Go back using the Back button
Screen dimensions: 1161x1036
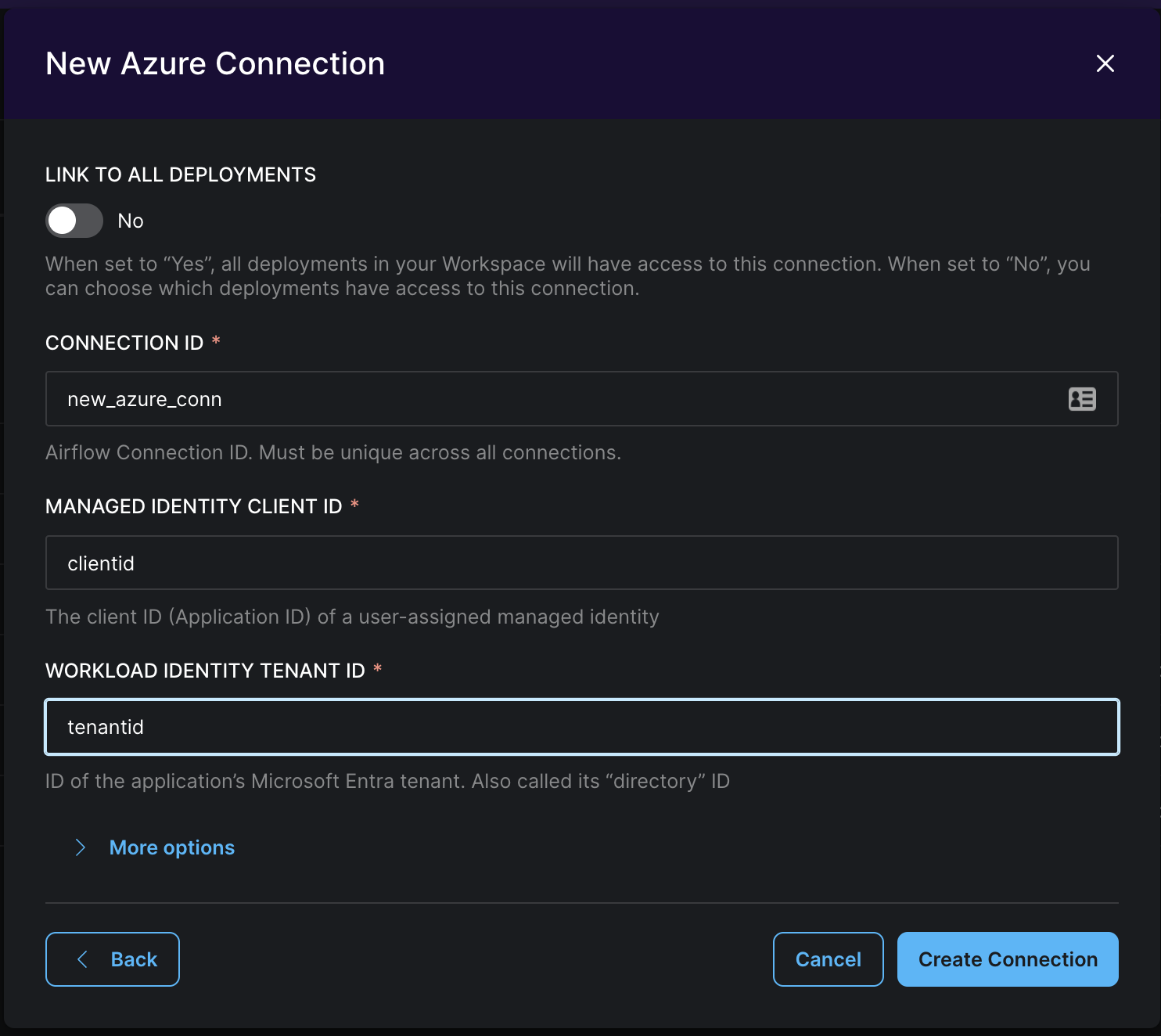point(113,959)
